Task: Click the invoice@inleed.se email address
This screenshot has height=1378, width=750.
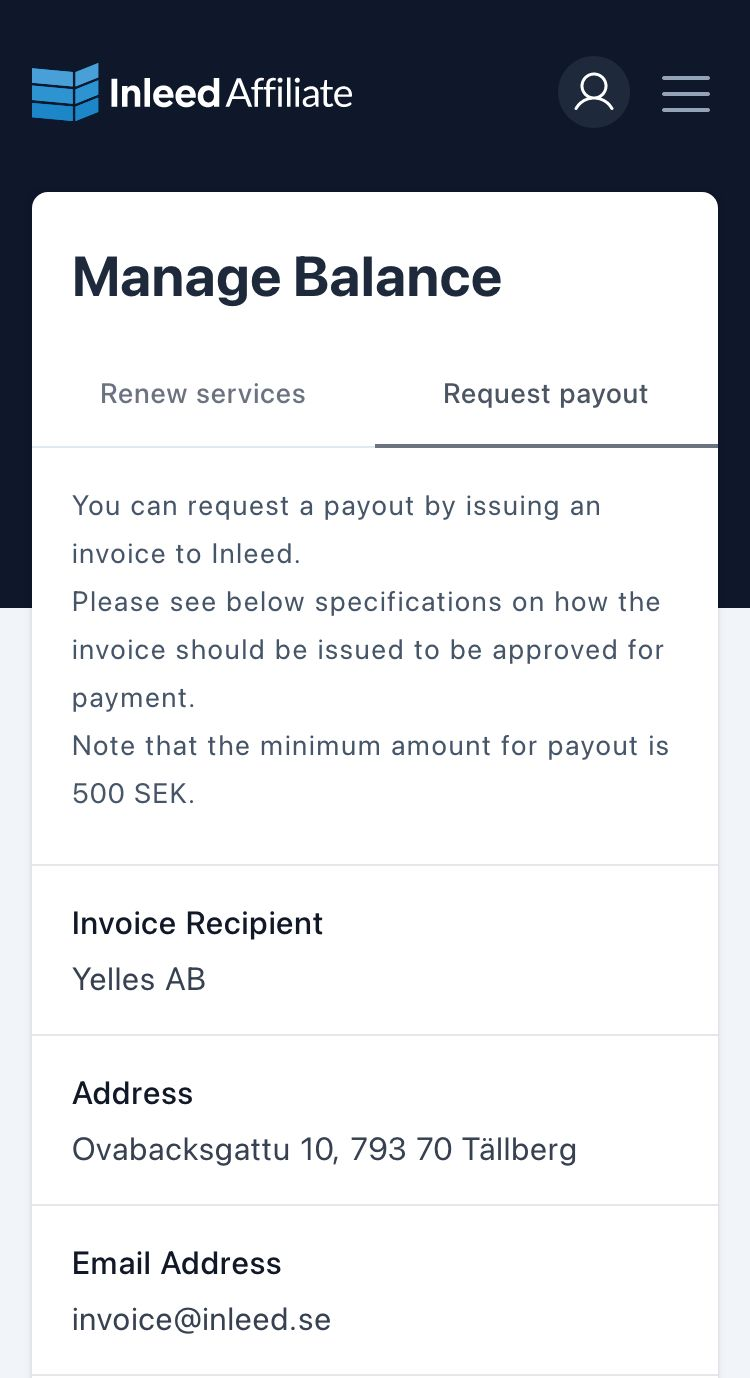Action: pos(201,1319)
